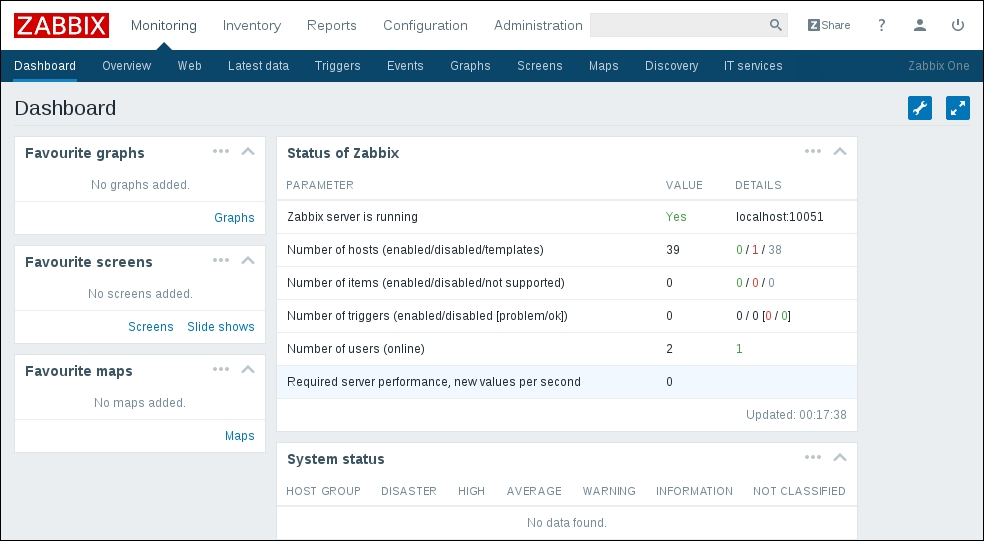This screenshot has width=984, height=541.
Task: Click into the top search field
Action: pyautogui.click(x=677, y=25)
